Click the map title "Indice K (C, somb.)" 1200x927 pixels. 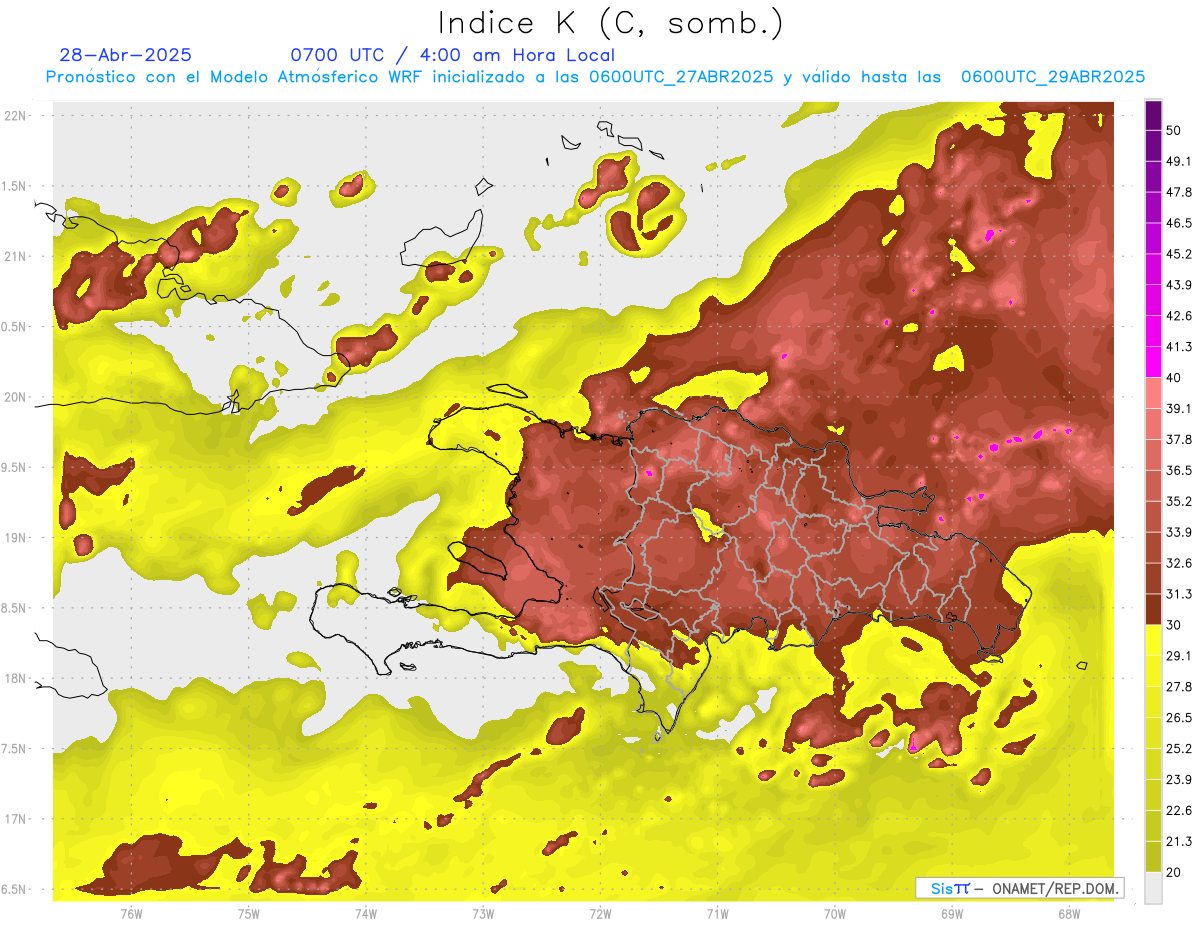[611, 23]
